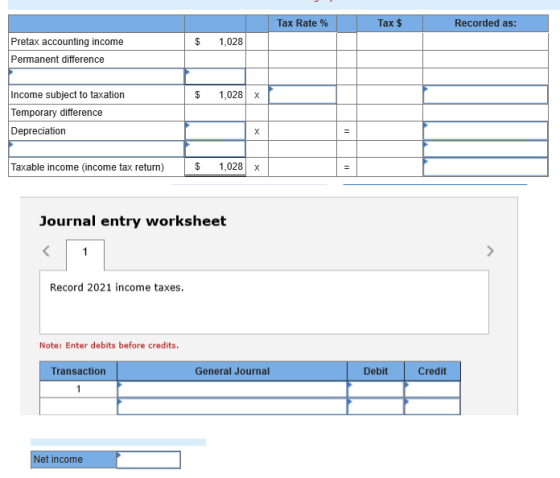Go to previous journal entry with left arrow
The width and height of the screenshot is (560, 478).
point(46,251)
